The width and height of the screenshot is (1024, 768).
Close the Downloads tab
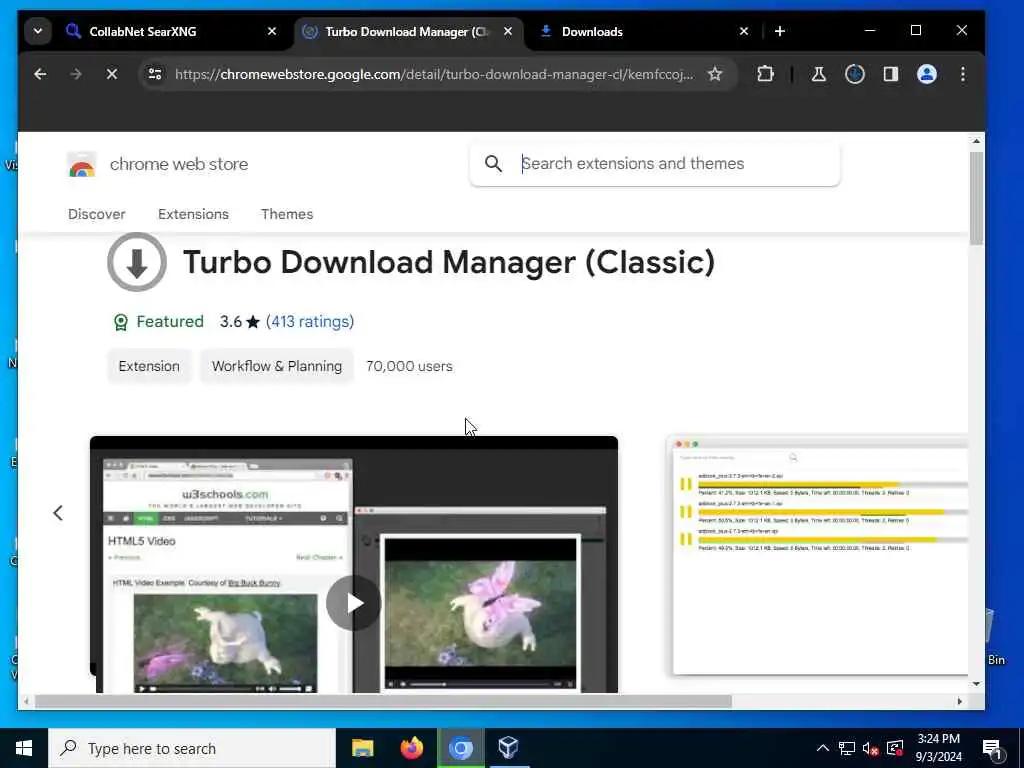[743, 31]
